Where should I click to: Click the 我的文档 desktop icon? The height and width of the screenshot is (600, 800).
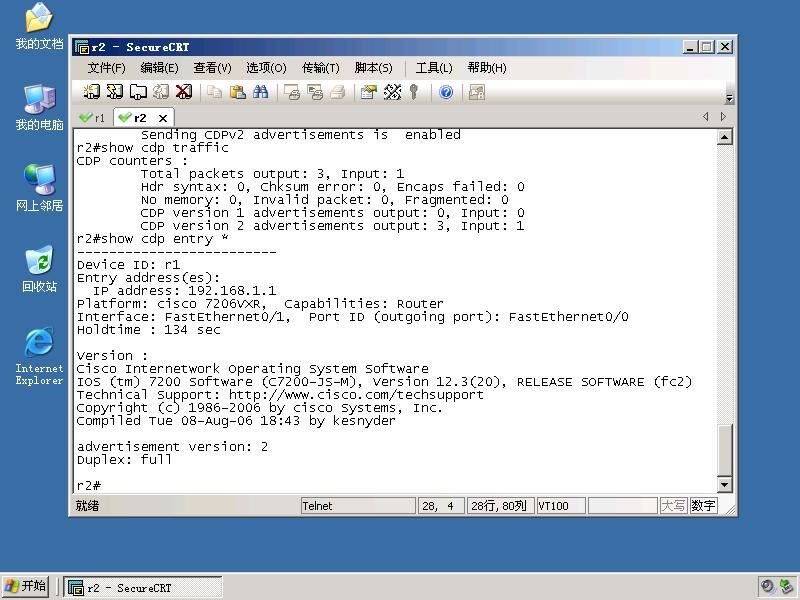39,27
